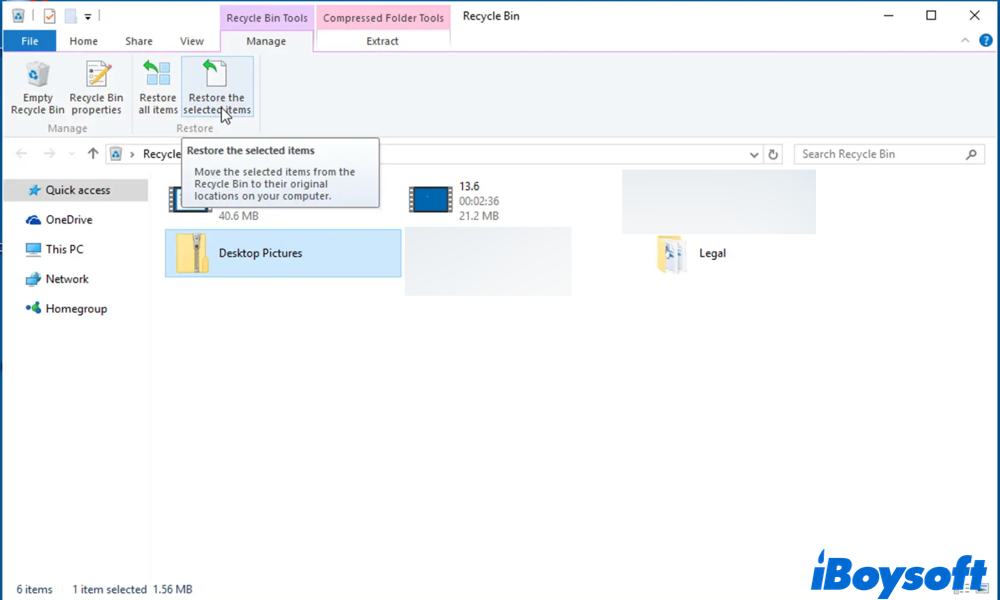Open the OneDrive item in the navigation pane
The width and height of the screenshot is (1000, 600).
pyautogui.click(x=68, y=220)
